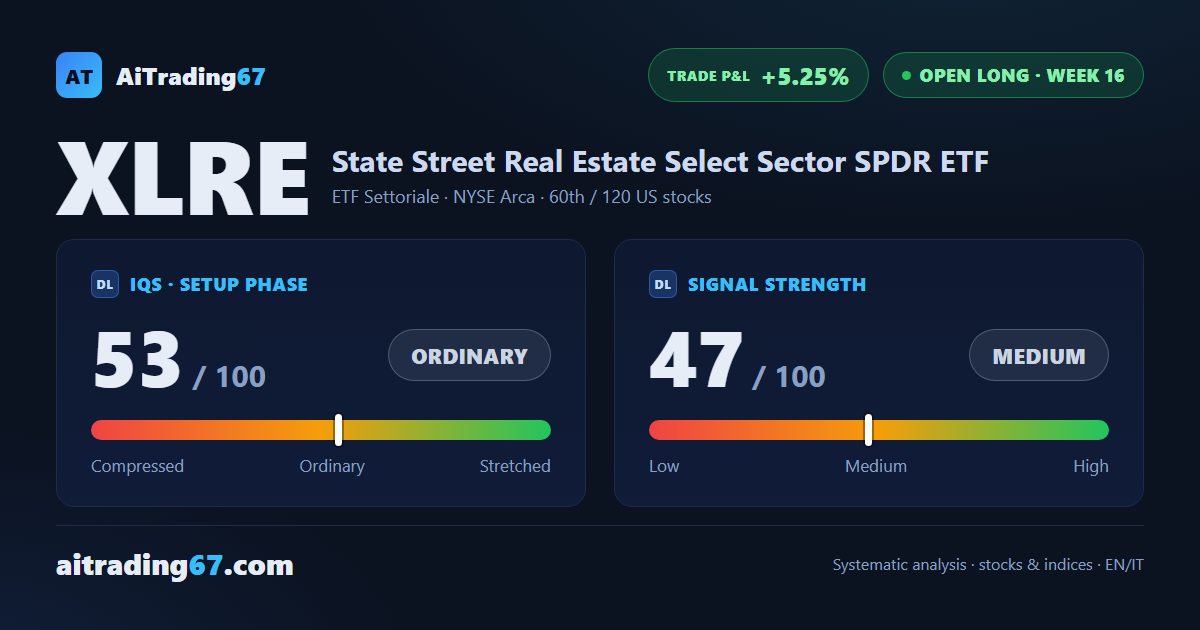Click the ETF Settoriale NYSE Arca subtitle
The image size is (1200, 630).
pos(522,197)
